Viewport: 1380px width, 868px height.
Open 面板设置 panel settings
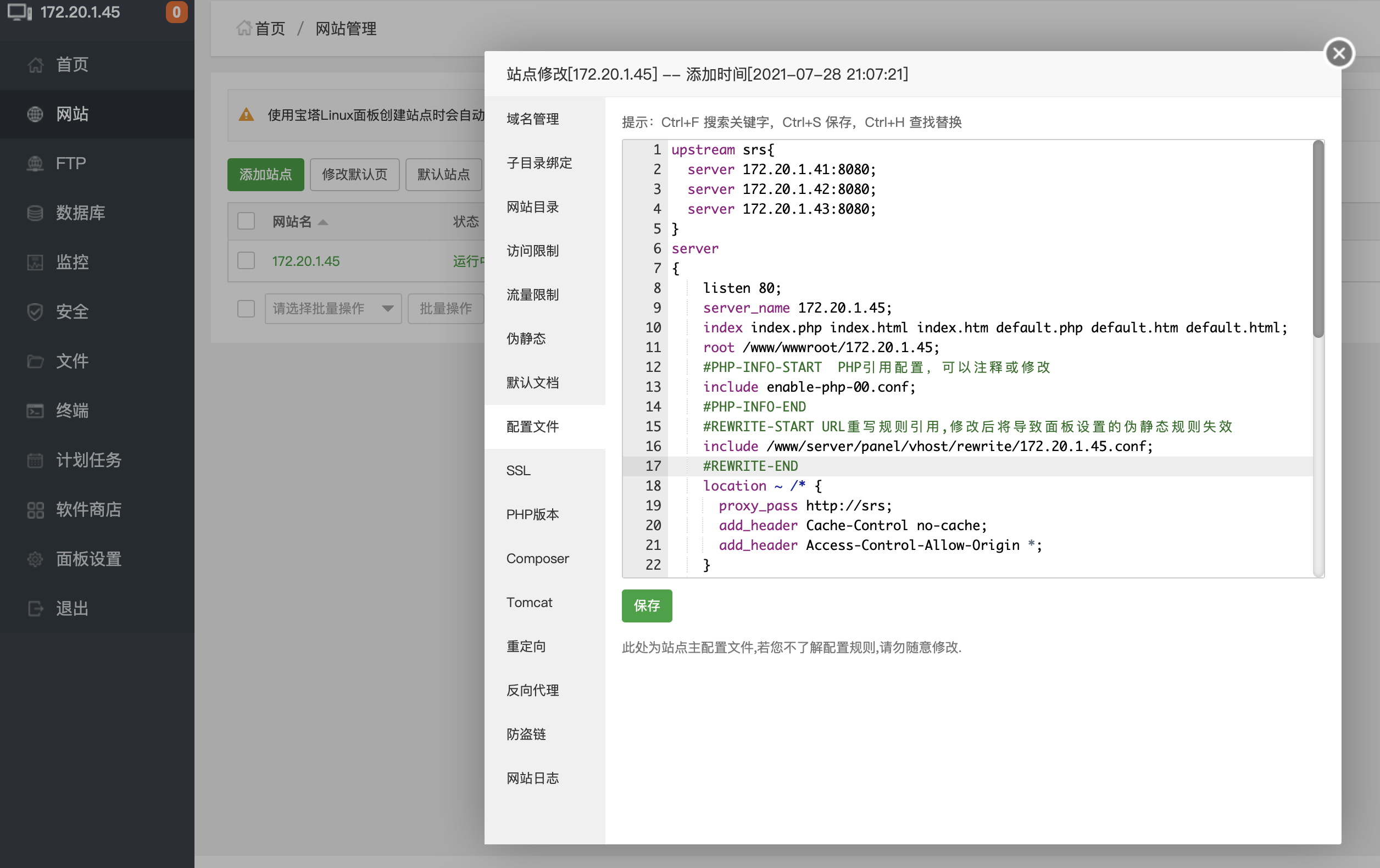[x=89, y=559]
